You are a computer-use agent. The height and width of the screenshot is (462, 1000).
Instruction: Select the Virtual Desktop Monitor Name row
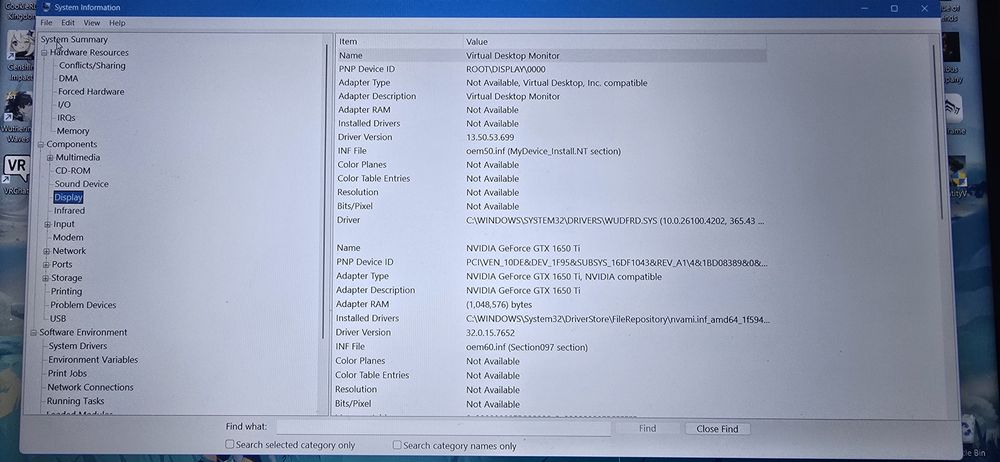tap(551, 56)
